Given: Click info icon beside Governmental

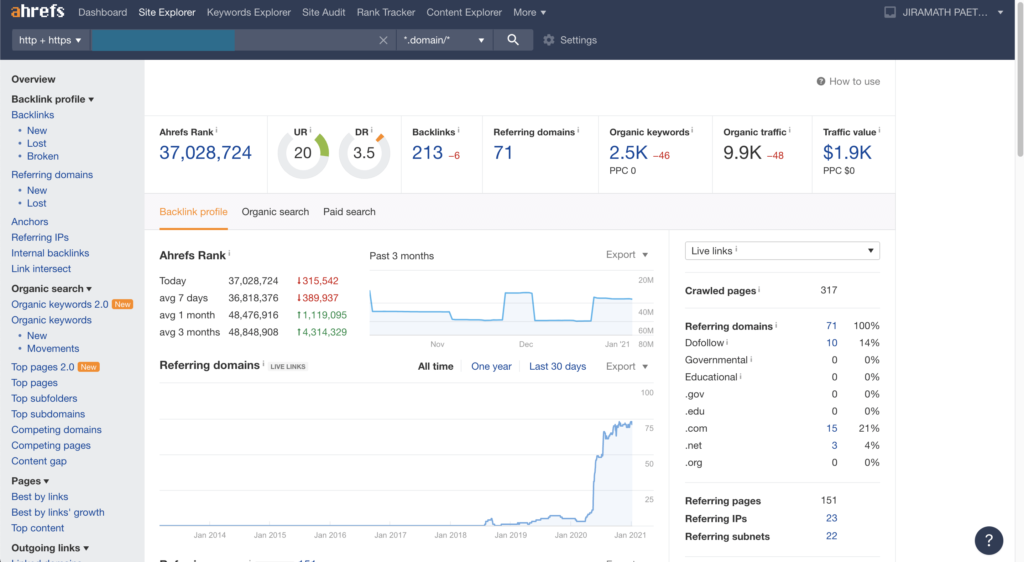Looking at the screenshot, I should coord(751,358).
